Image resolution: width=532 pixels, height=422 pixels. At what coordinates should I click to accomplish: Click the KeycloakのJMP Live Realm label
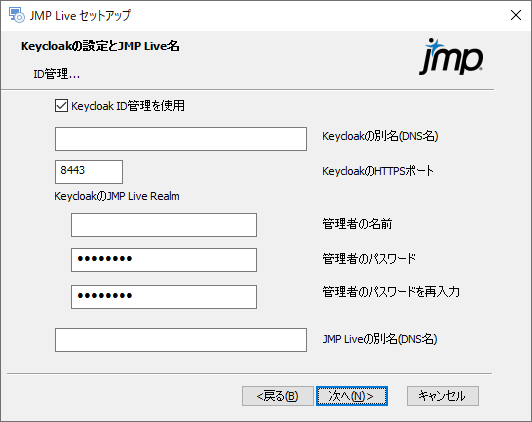click(x=117, y=196)
